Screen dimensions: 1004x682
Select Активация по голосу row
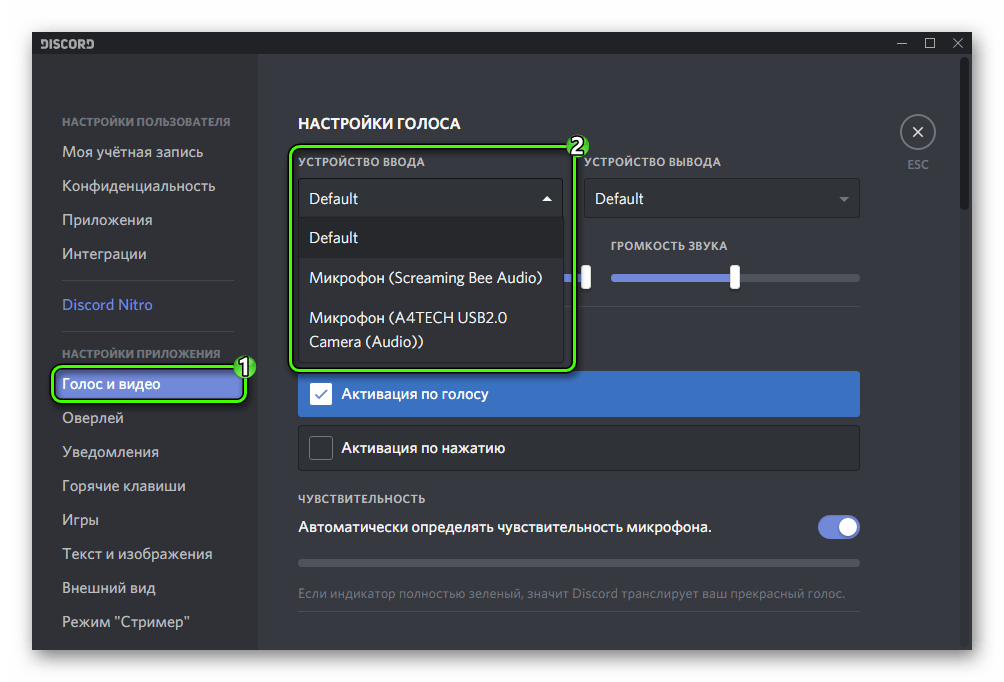579,394
